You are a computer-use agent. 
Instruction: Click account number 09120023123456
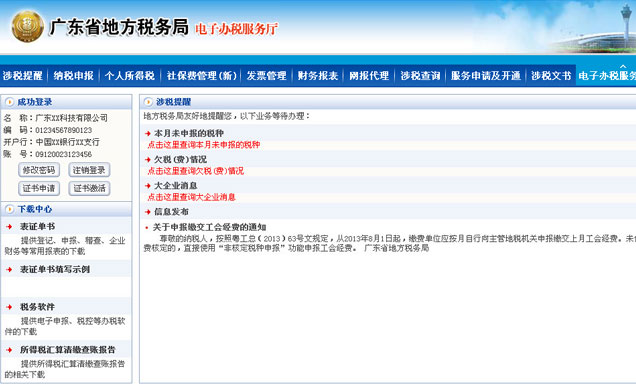(x=64, y=155)
